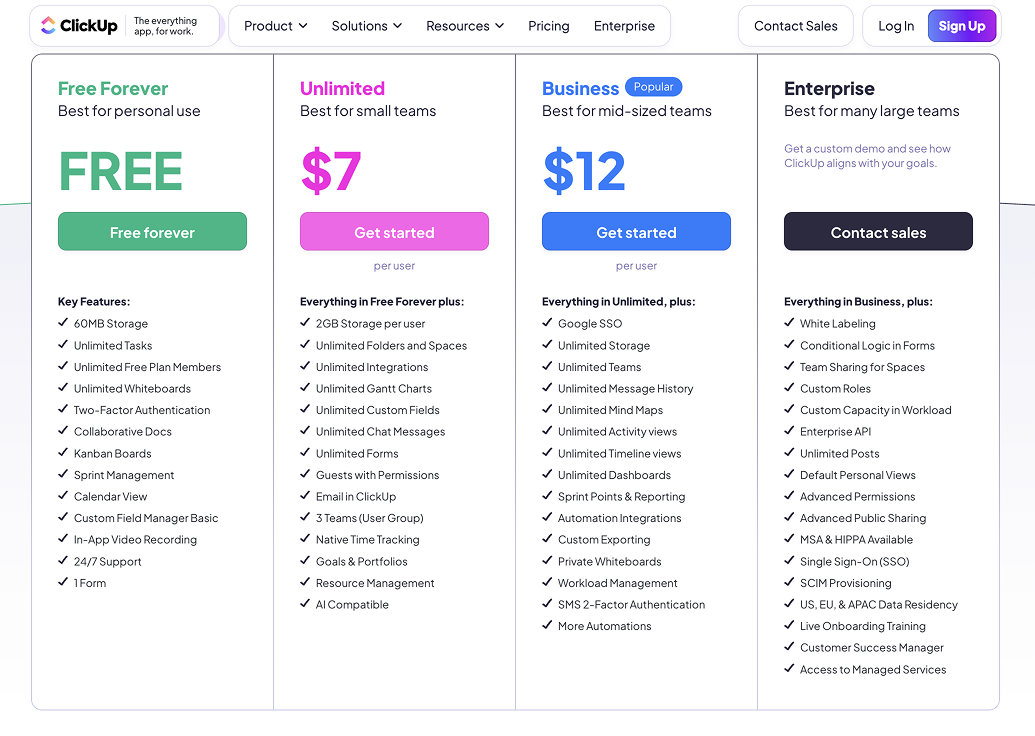Open the Enterprise nav item
Viewport: 1035px width, 736px height.
point(624,26)
